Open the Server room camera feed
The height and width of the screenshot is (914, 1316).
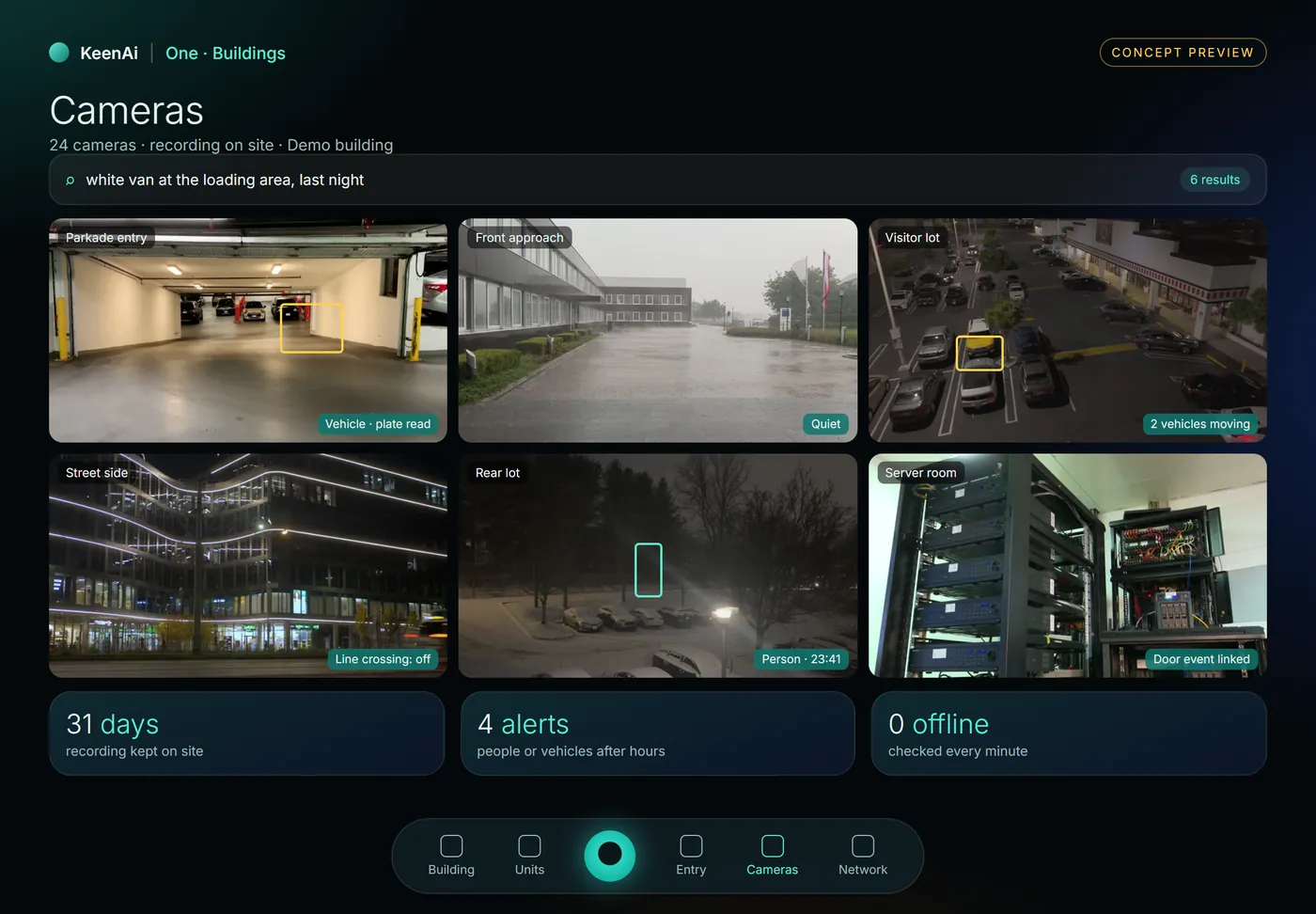pos(1068,566)
